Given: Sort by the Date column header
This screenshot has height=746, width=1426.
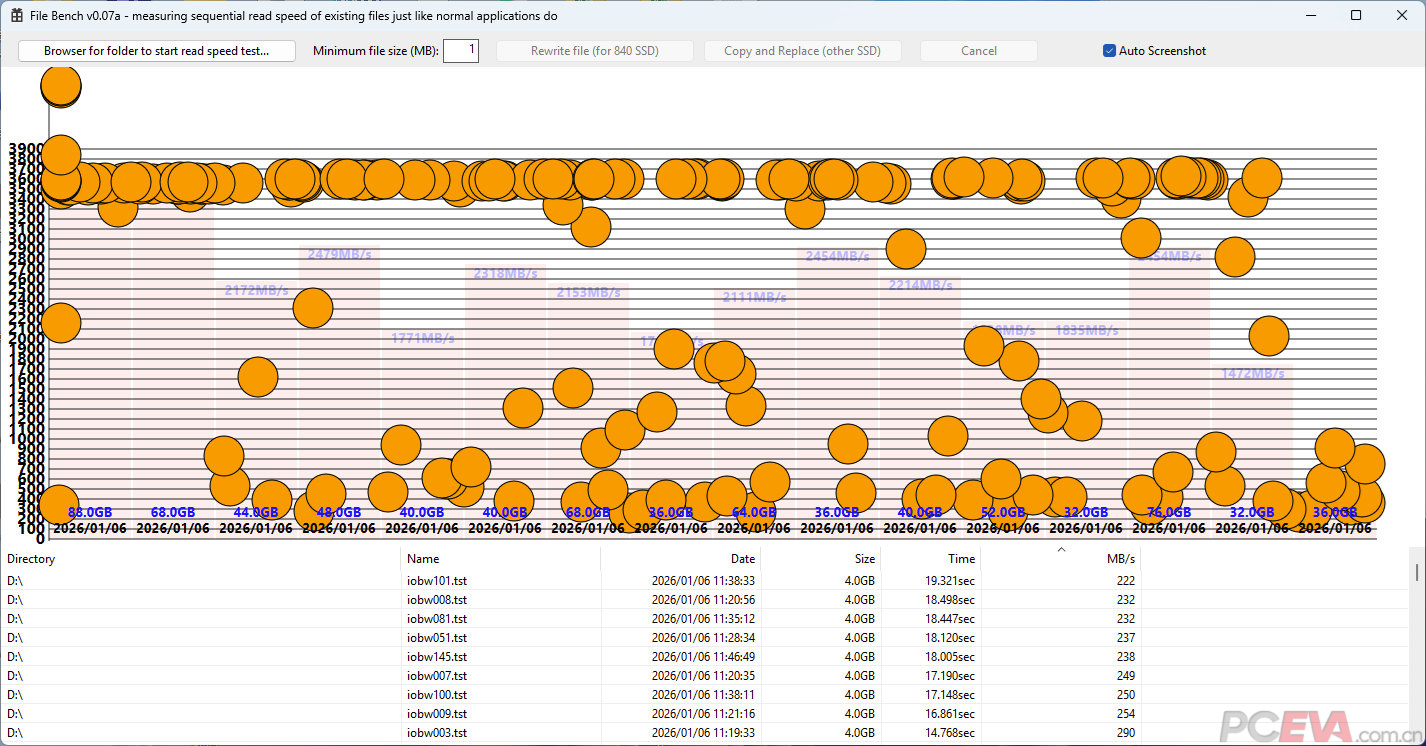Looking at the screenshot, I should point(680,559).
